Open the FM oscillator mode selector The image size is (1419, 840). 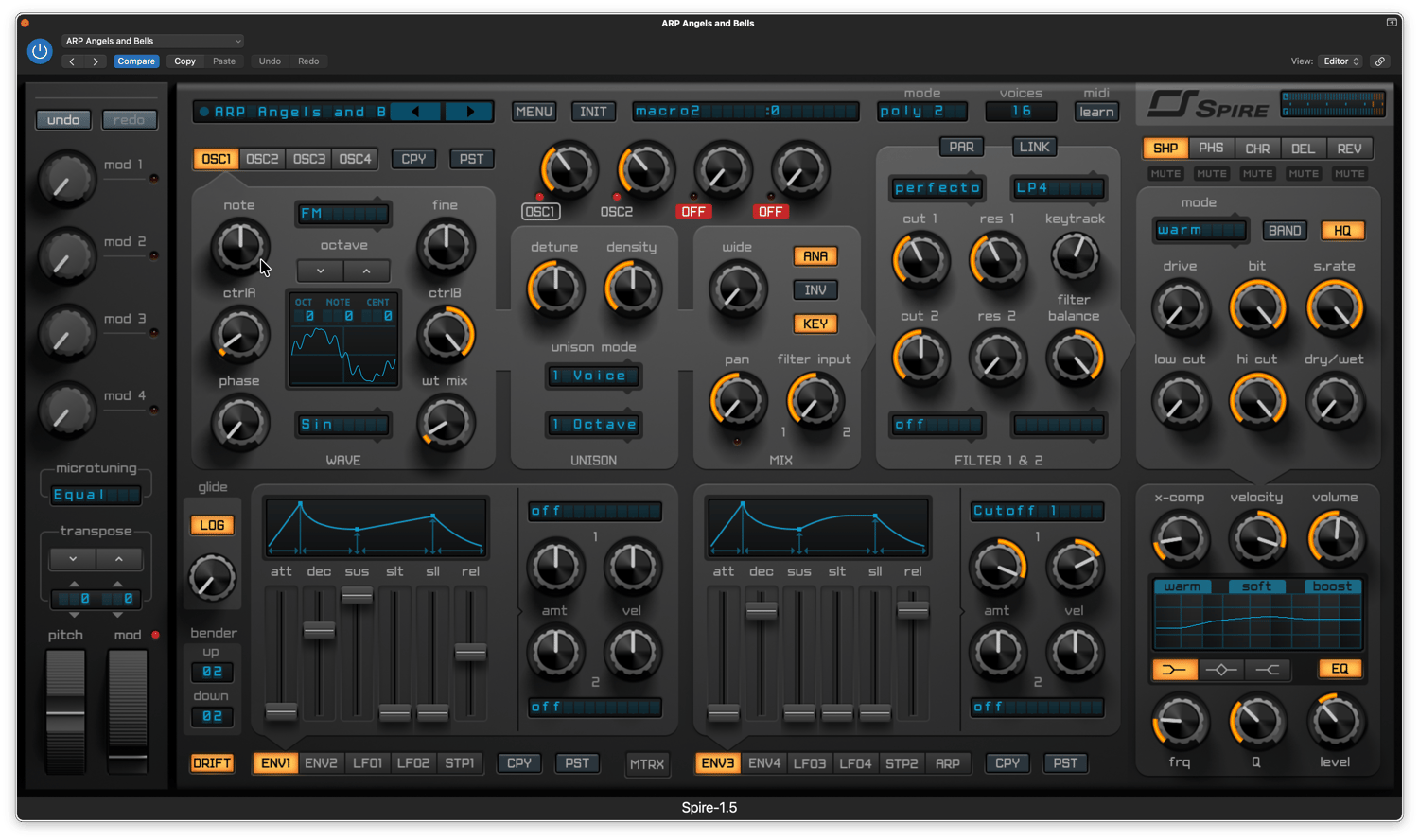[342, 214]
